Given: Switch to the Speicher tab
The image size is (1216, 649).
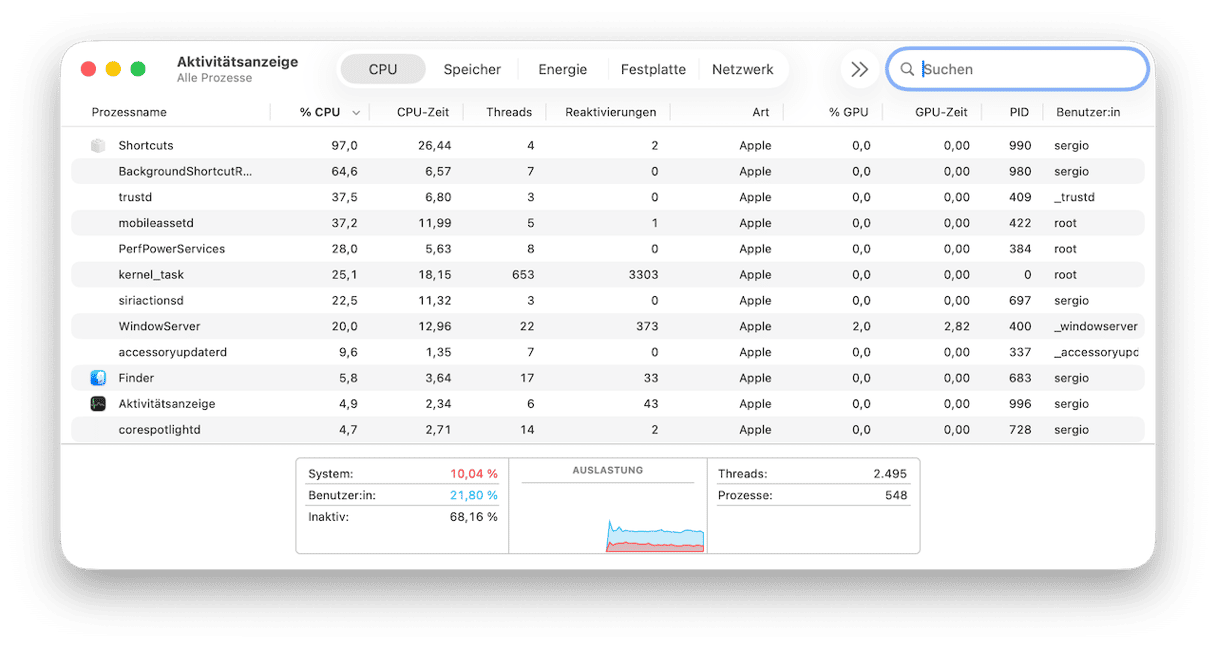Looking at the screenshot, I should [x=472, y=70].
